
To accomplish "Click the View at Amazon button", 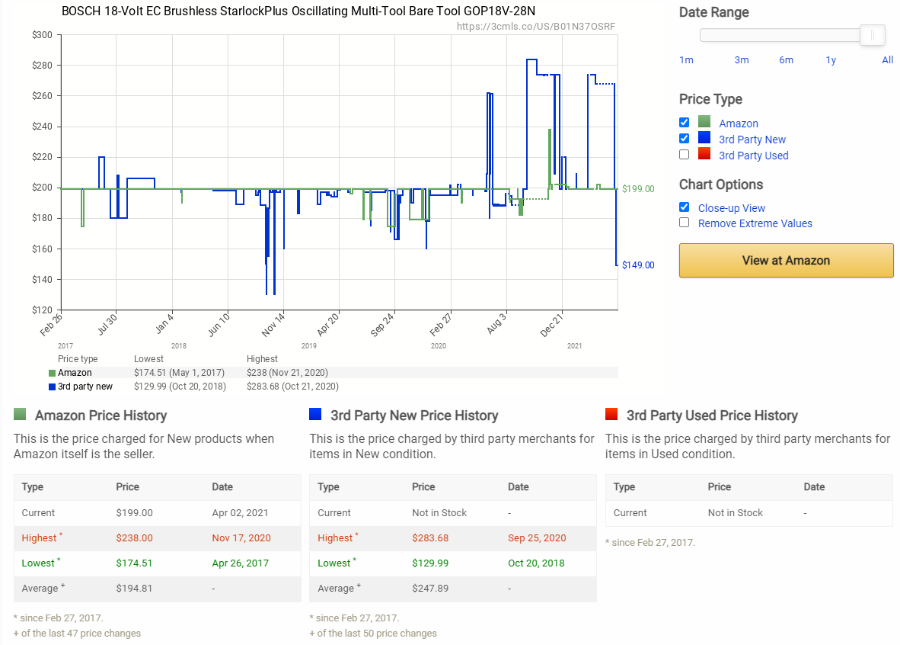I will [786, 261].
